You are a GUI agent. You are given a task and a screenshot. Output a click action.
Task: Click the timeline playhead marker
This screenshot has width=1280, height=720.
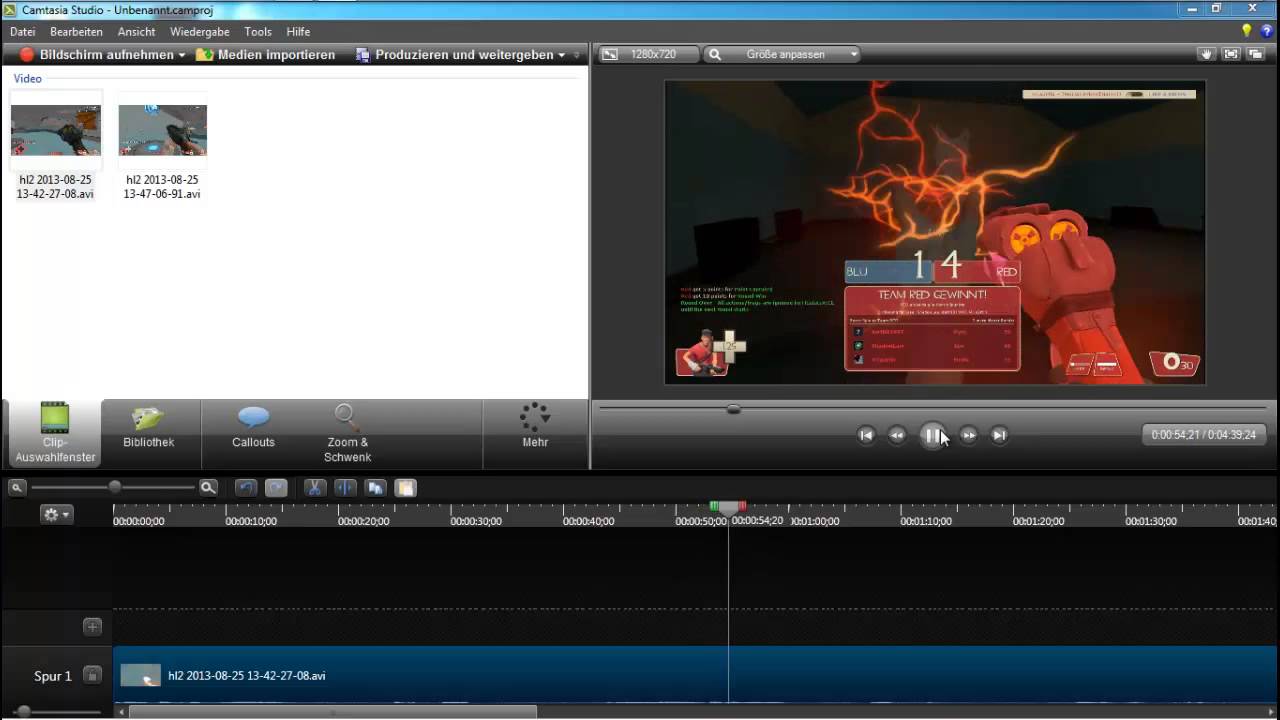(x=729, y=507)
